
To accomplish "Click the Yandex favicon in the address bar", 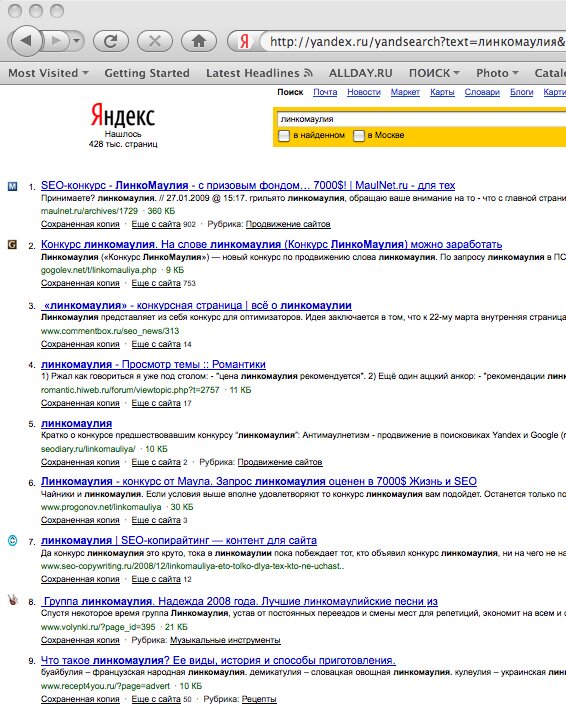I will tap(244, 41).
